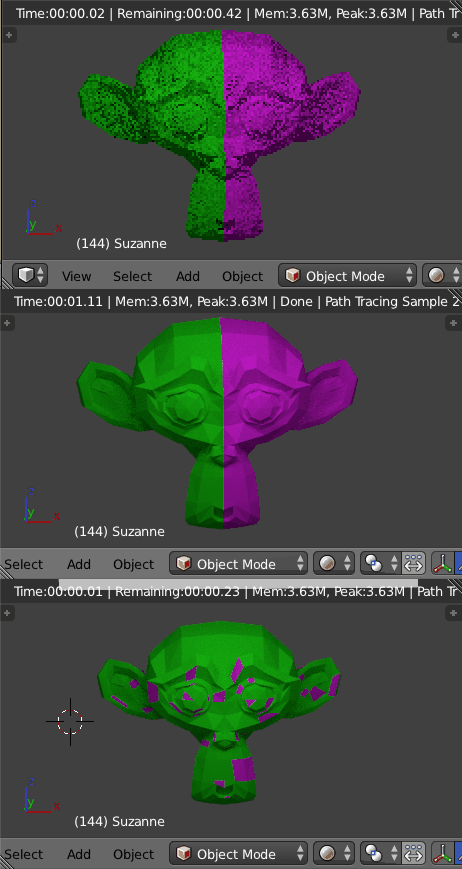The image size is (462, 869).
Task: Toggle the 3D manipulator axes in the bottom viewport
Action: click(443, 853)
